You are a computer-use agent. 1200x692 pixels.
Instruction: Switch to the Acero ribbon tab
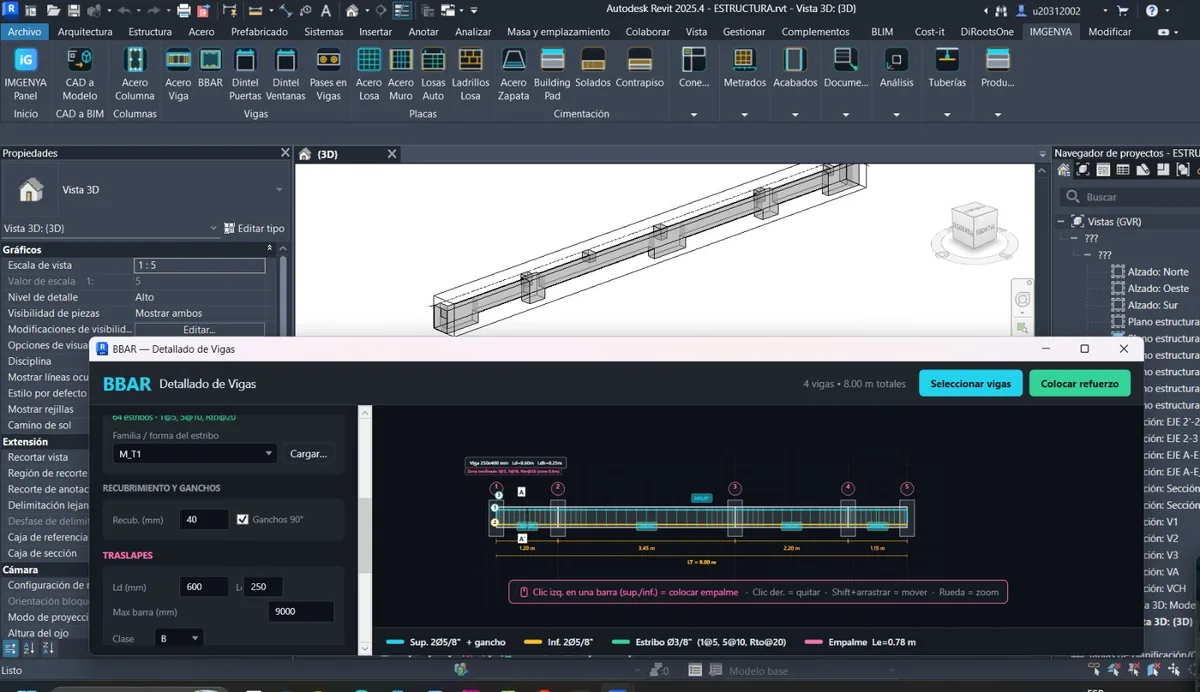(x=201, y=32)
